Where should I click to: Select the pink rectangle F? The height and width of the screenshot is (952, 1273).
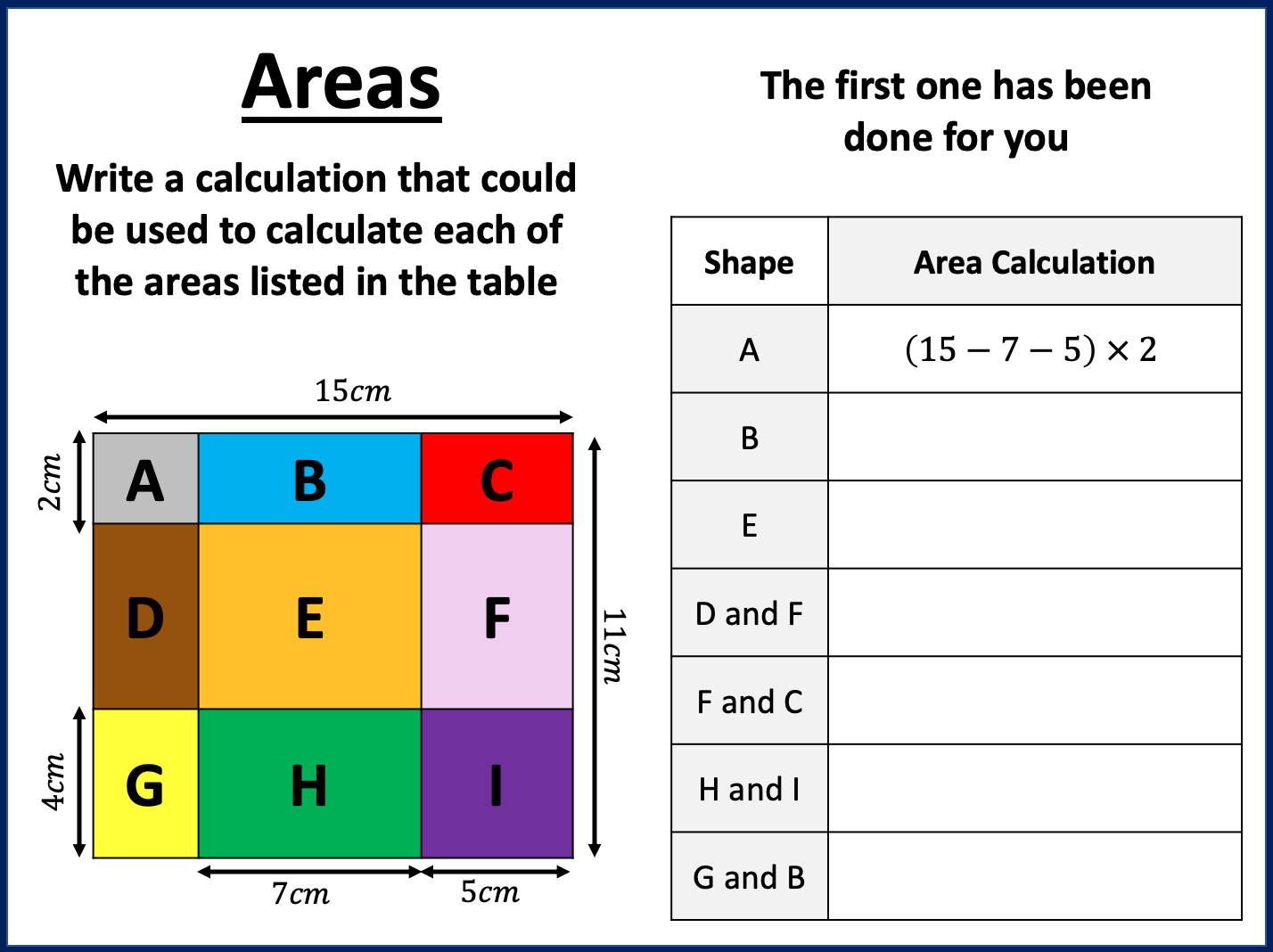tap(497, 616)
